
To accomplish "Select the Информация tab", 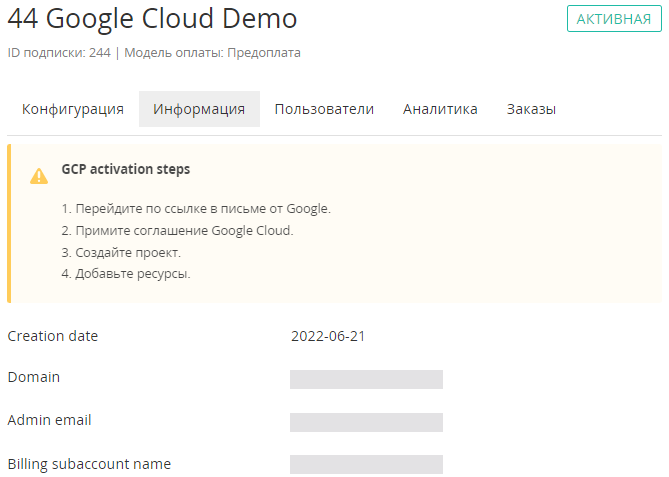I will tap(199, 109).
